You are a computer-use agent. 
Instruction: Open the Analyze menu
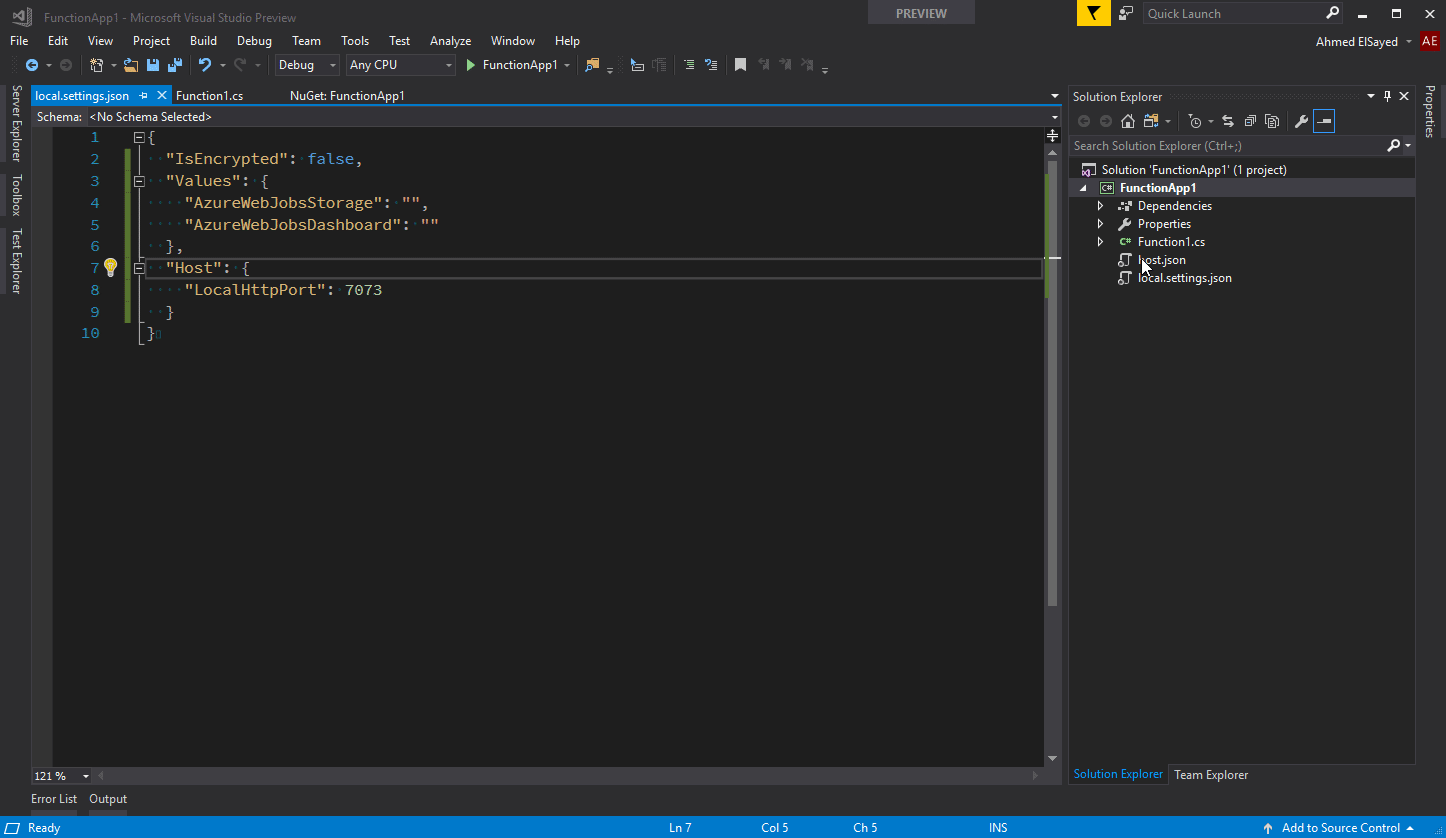click(450, 41)
